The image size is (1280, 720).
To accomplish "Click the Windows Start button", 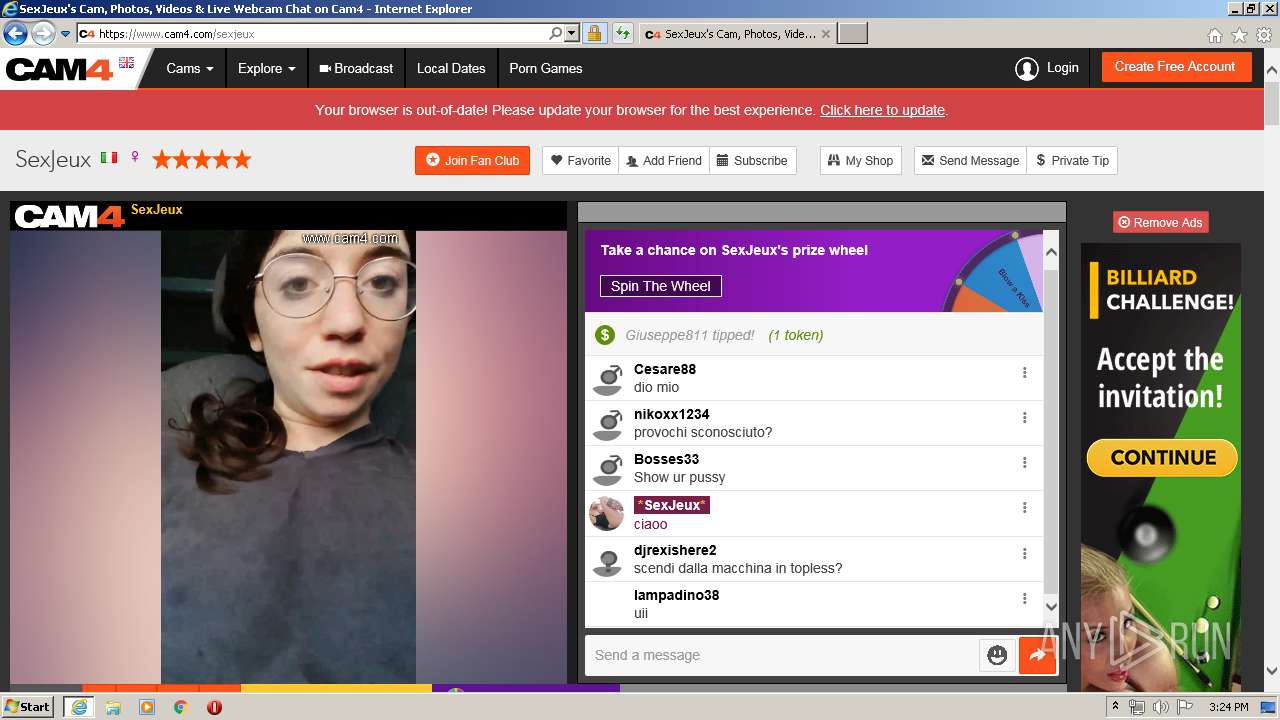I will [x=28, y=706].
